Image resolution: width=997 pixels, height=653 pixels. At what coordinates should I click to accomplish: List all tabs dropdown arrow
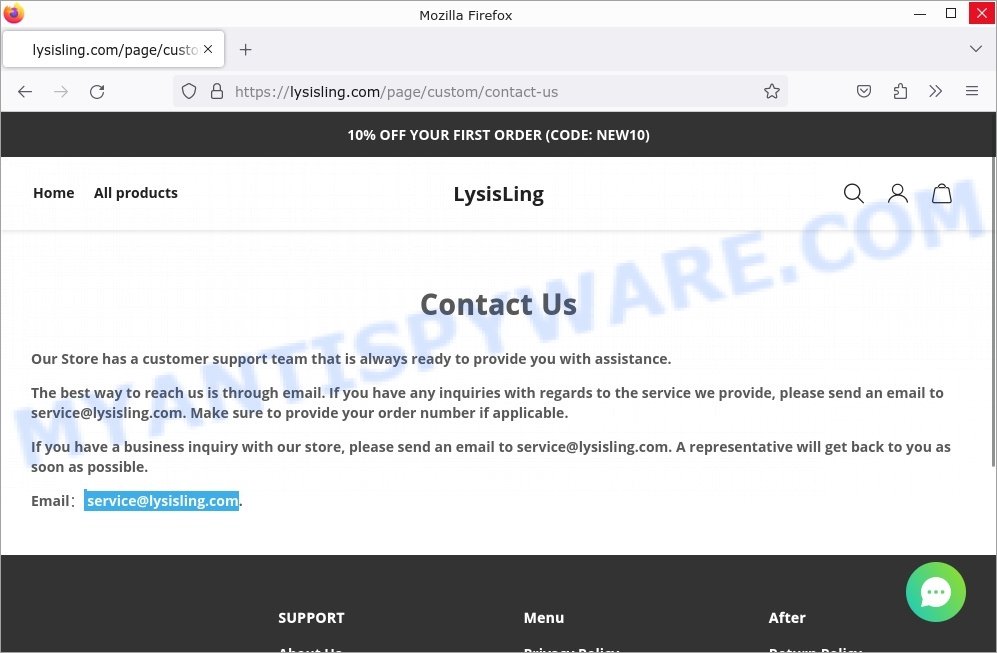point(976,49)
